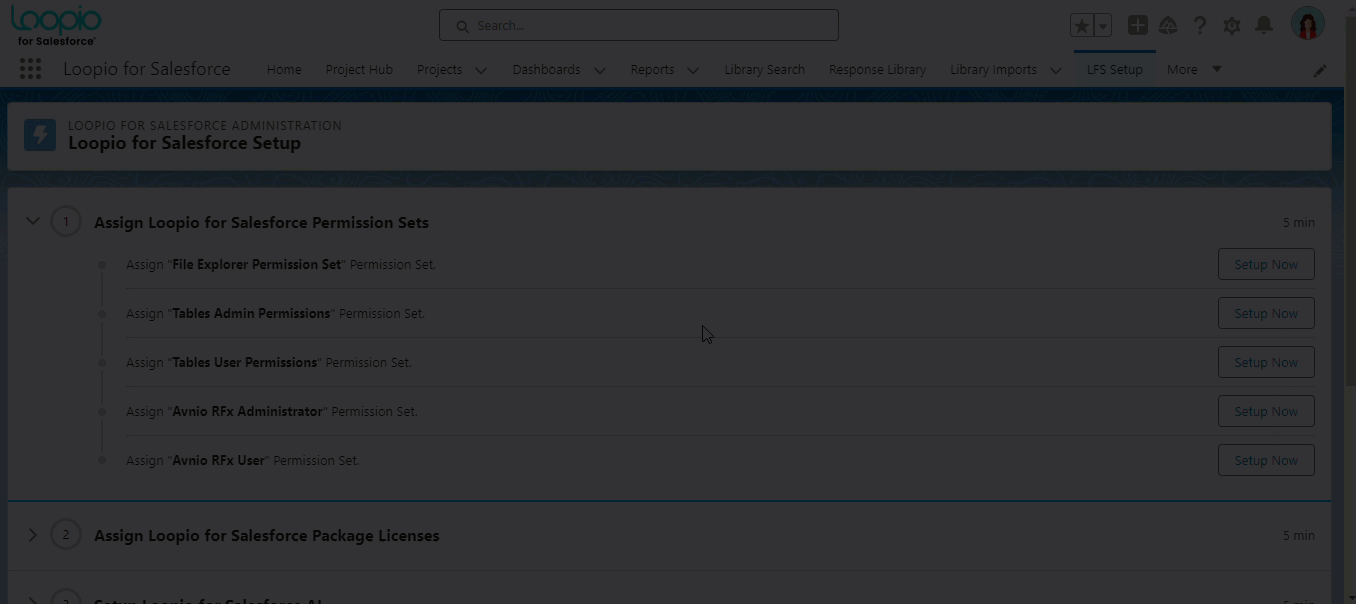Expand the Package Licenses step two section
Image resolution: width=1356 pixels, height=604 pixels.
click(x=32, y=535)
